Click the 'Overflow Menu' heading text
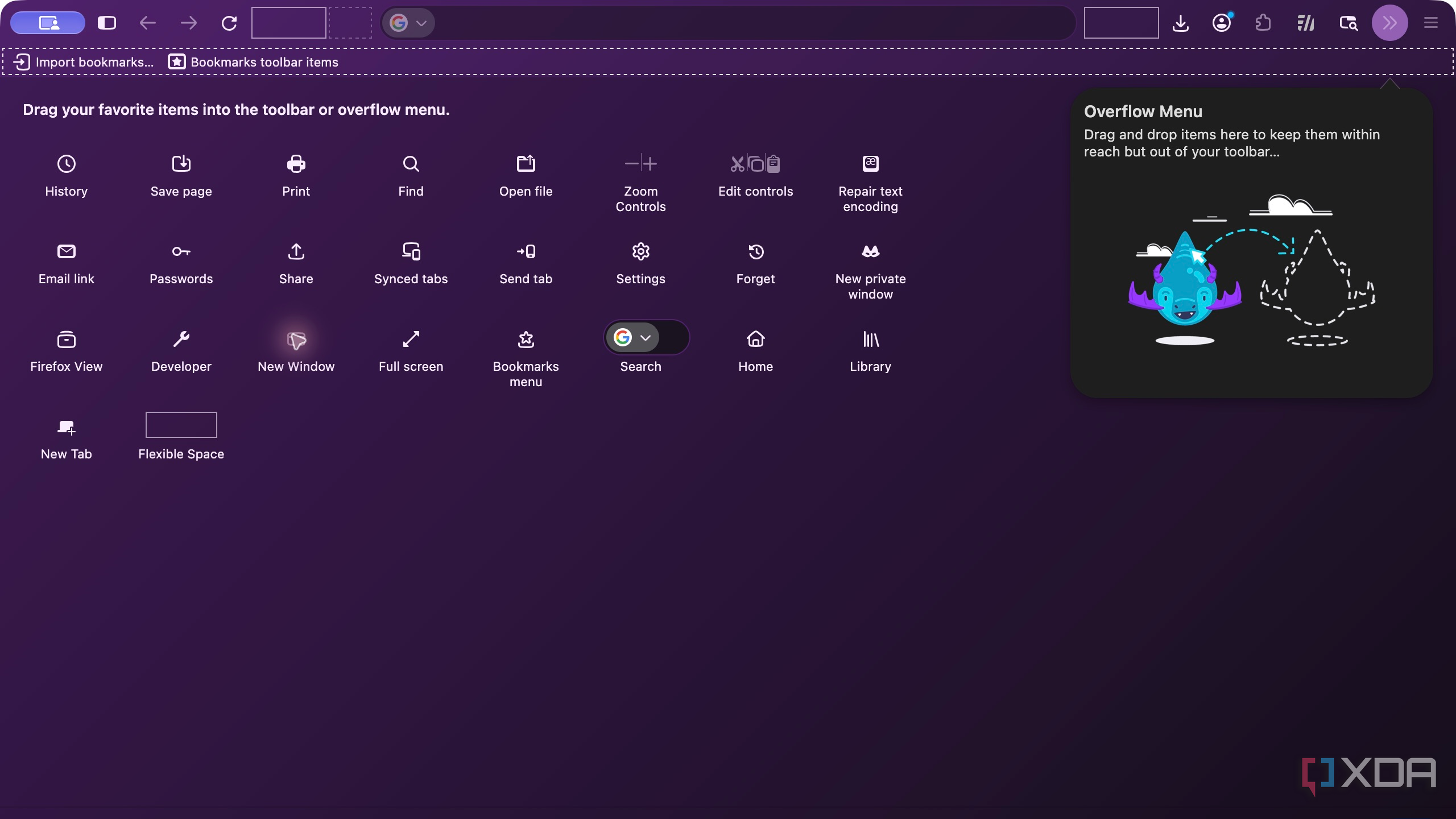 point(1143,111)
